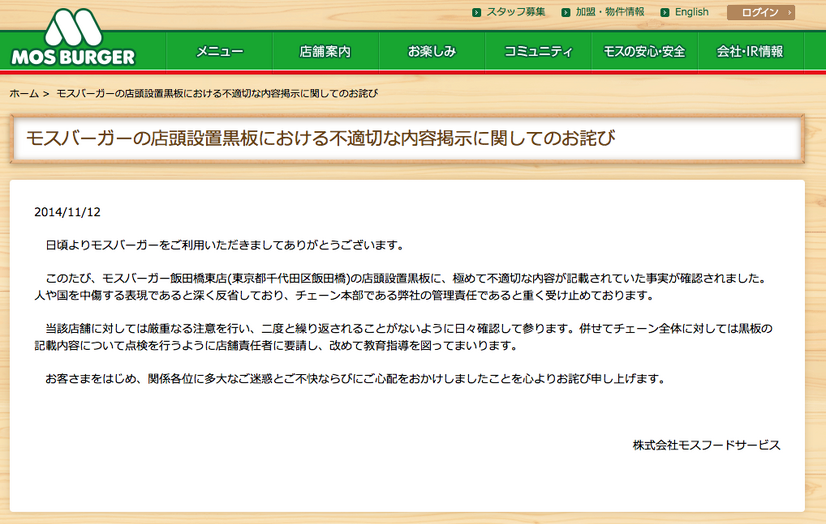Open the スタッフ募集 link
826x524 pixels.
[x=516, y=12]
